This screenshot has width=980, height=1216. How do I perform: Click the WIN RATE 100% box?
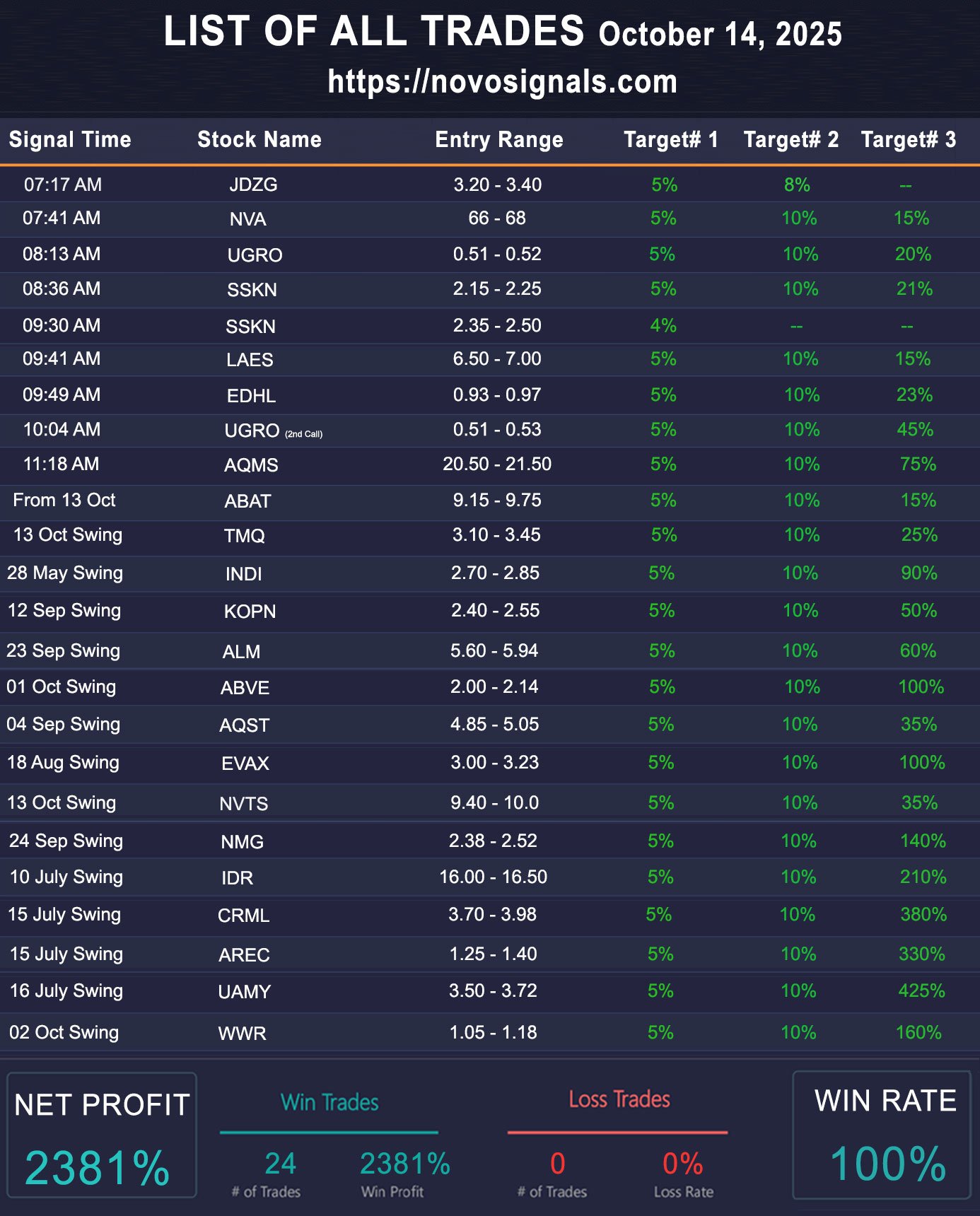(x=881, y=1135)
